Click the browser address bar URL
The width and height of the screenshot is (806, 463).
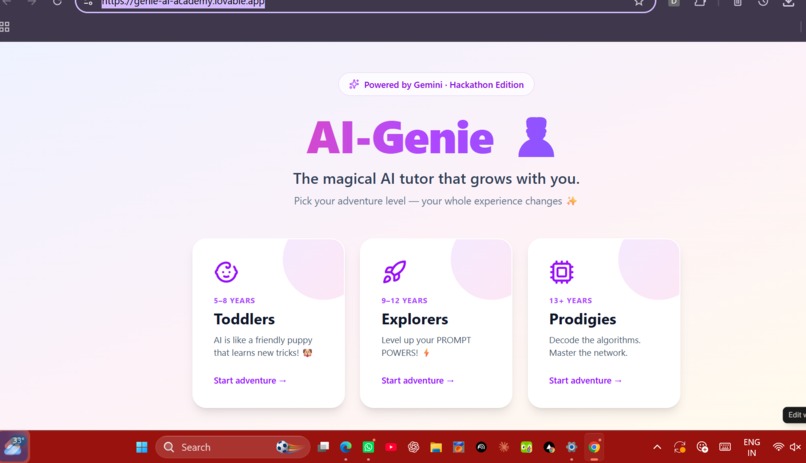183,3
